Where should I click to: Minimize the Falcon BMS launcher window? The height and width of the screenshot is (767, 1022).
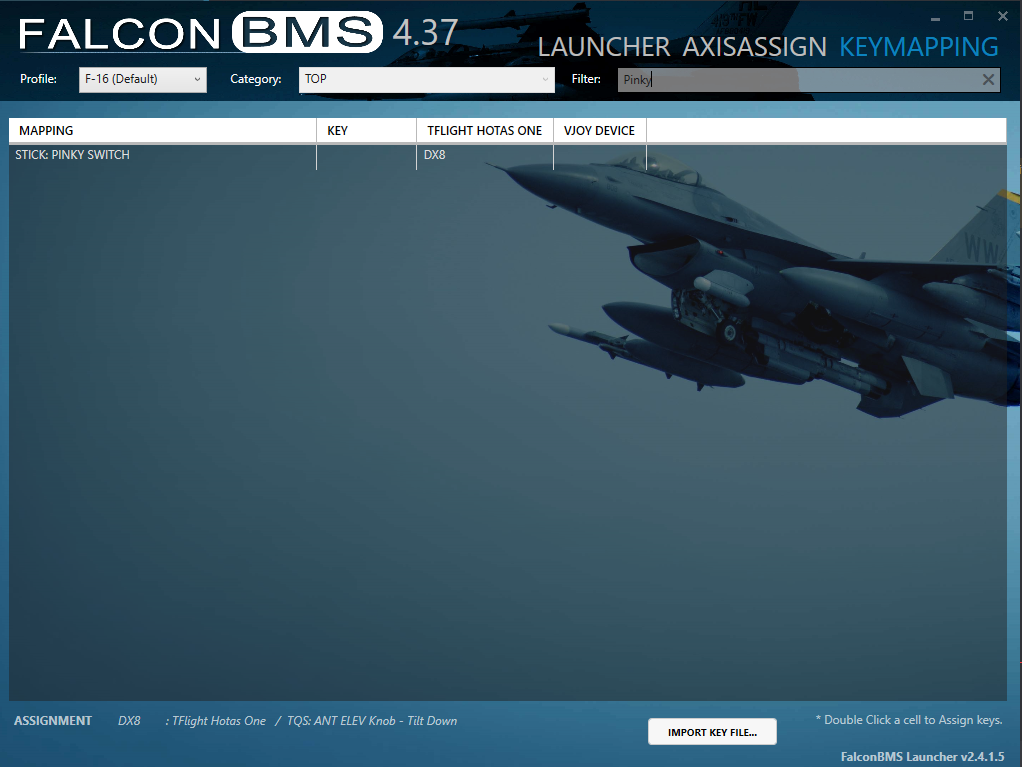tap(935, 18)
